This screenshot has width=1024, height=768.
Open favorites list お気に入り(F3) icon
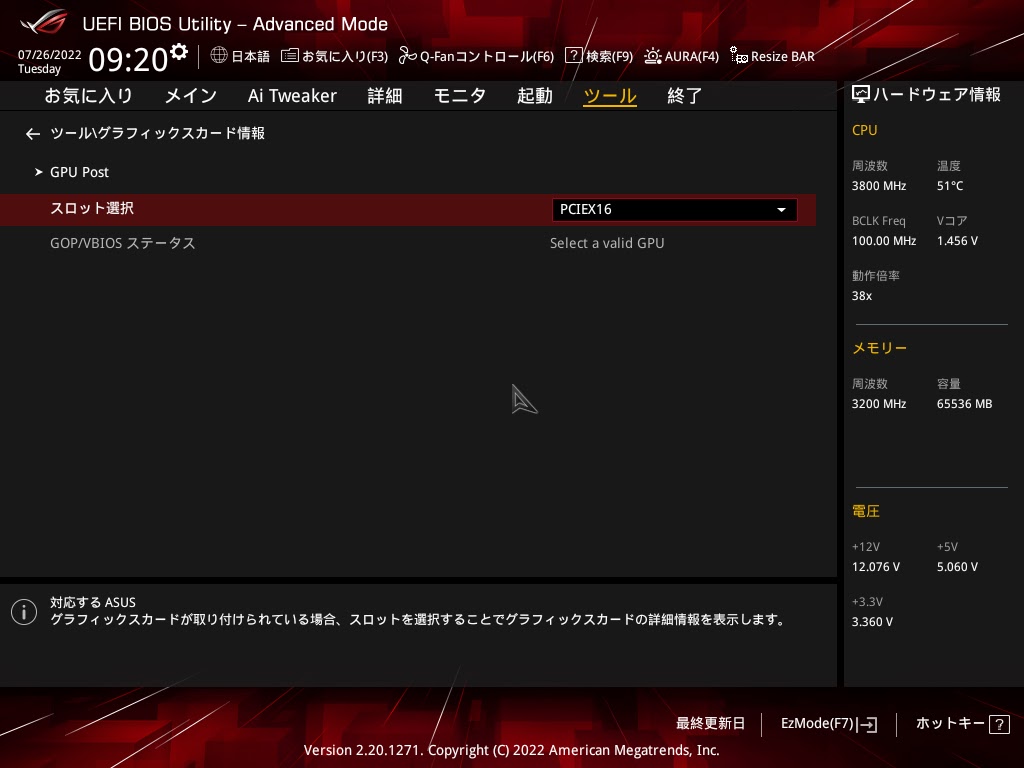pos(290,56)
